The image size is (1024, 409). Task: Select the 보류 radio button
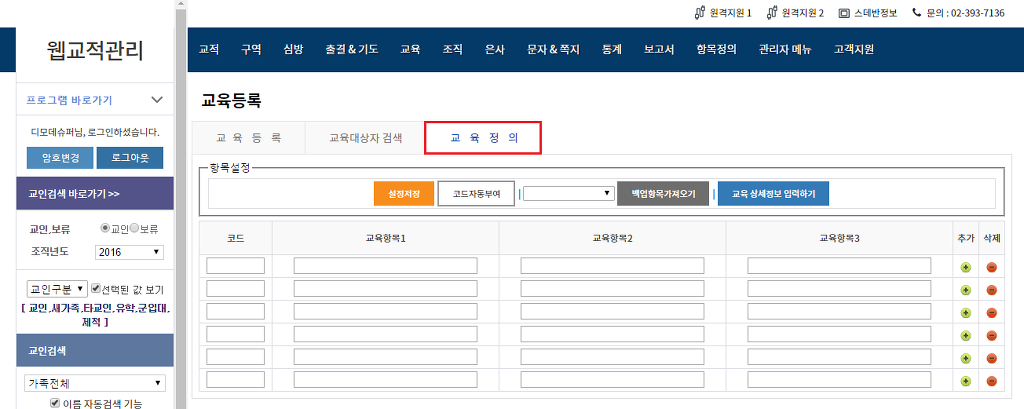click(135, 229)
